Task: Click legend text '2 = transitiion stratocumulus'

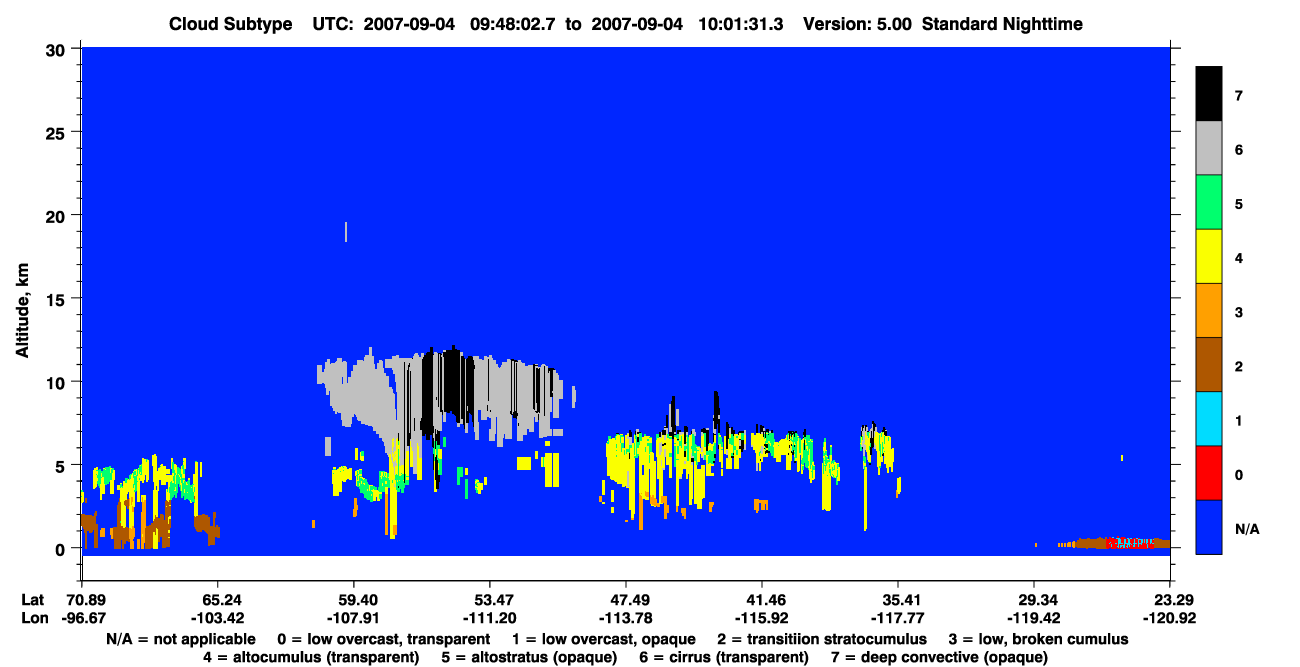Action: click(822, 639)
